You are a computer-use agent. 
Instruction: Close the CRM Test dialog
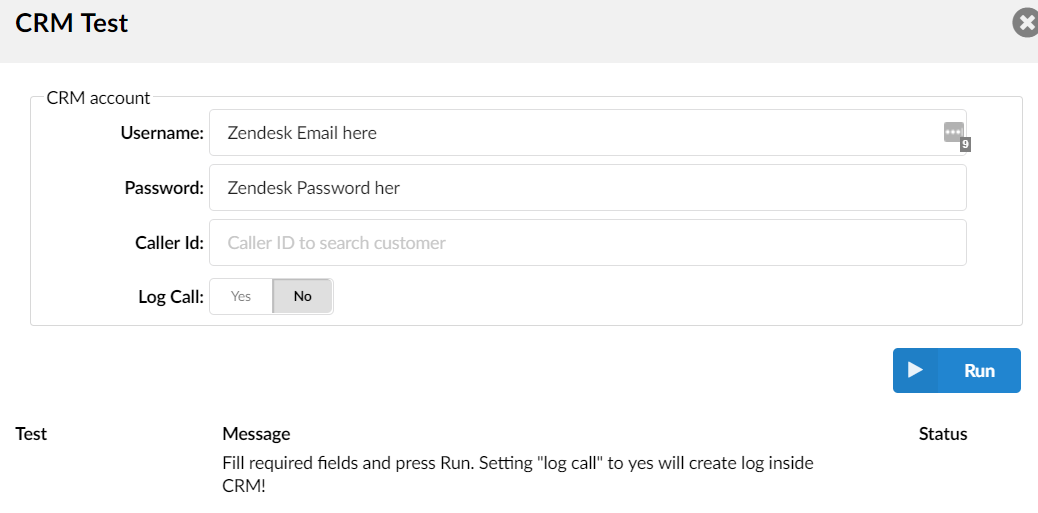tap(1026, 23)
